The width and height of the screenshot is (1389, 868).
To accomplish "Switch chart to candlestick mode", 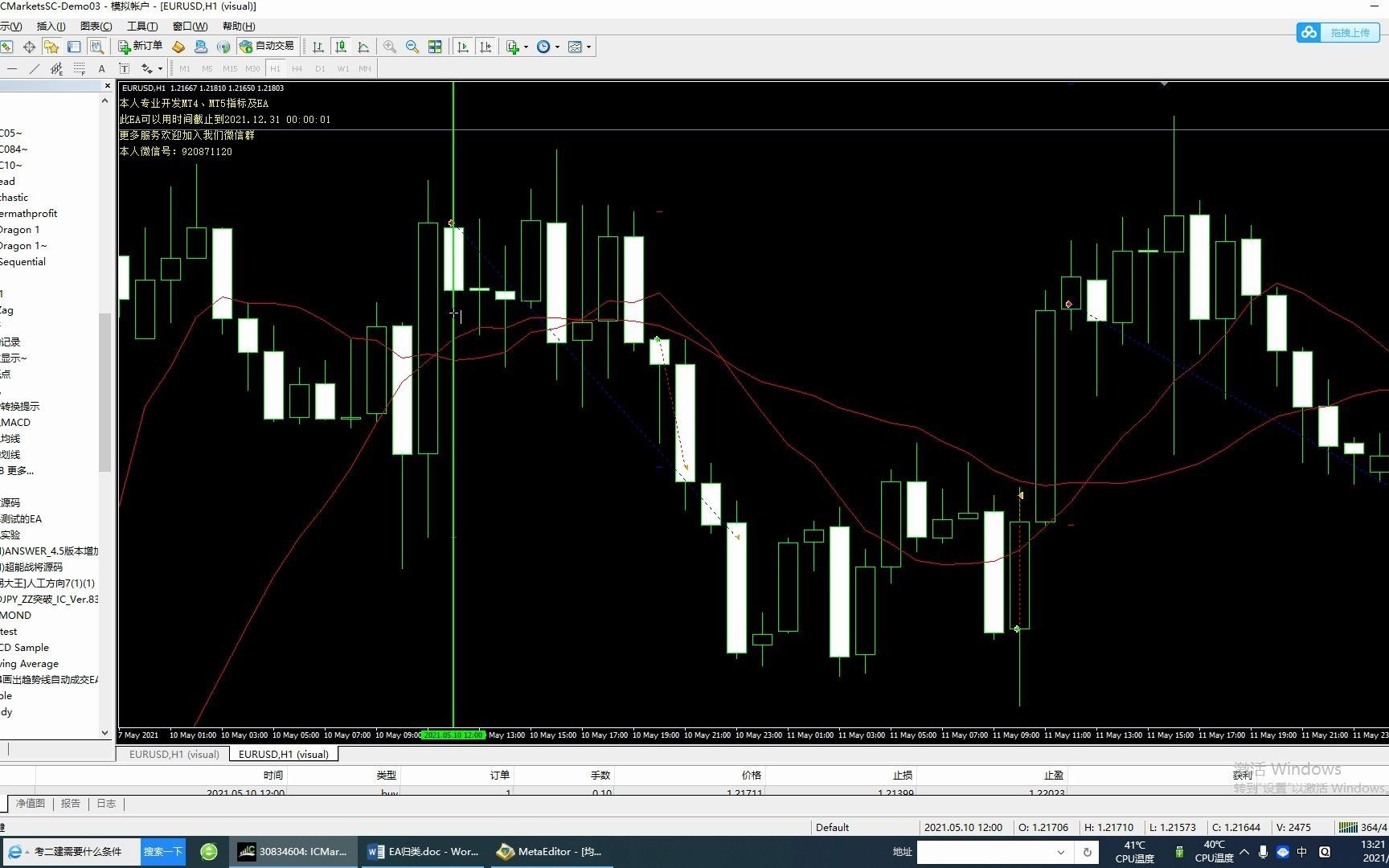I will coord(341,47).
